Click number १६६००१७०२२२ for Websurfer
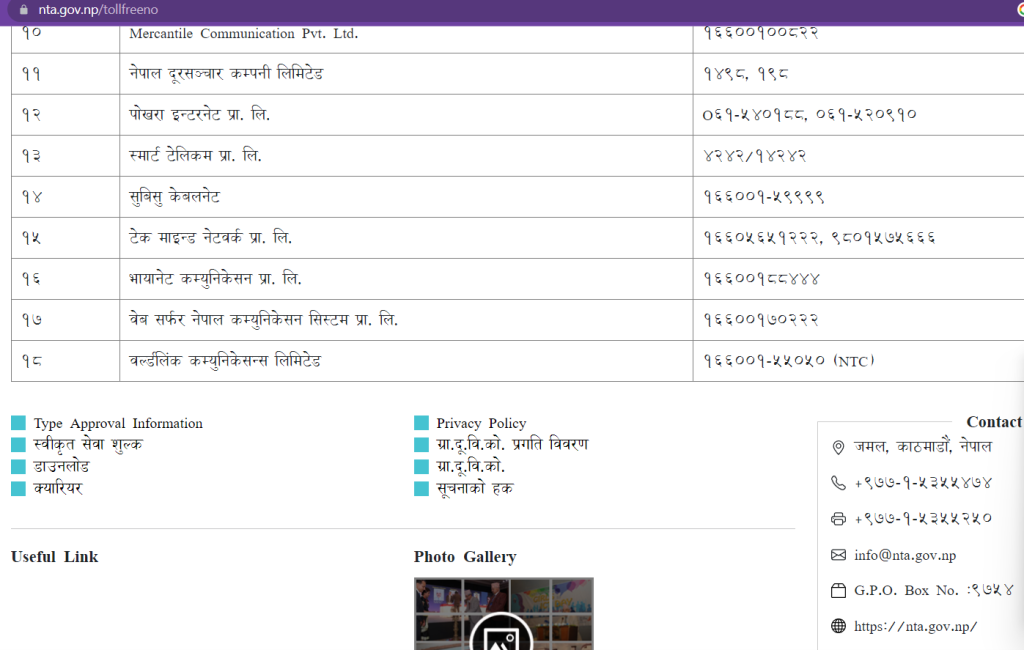 tap(761, 319)
